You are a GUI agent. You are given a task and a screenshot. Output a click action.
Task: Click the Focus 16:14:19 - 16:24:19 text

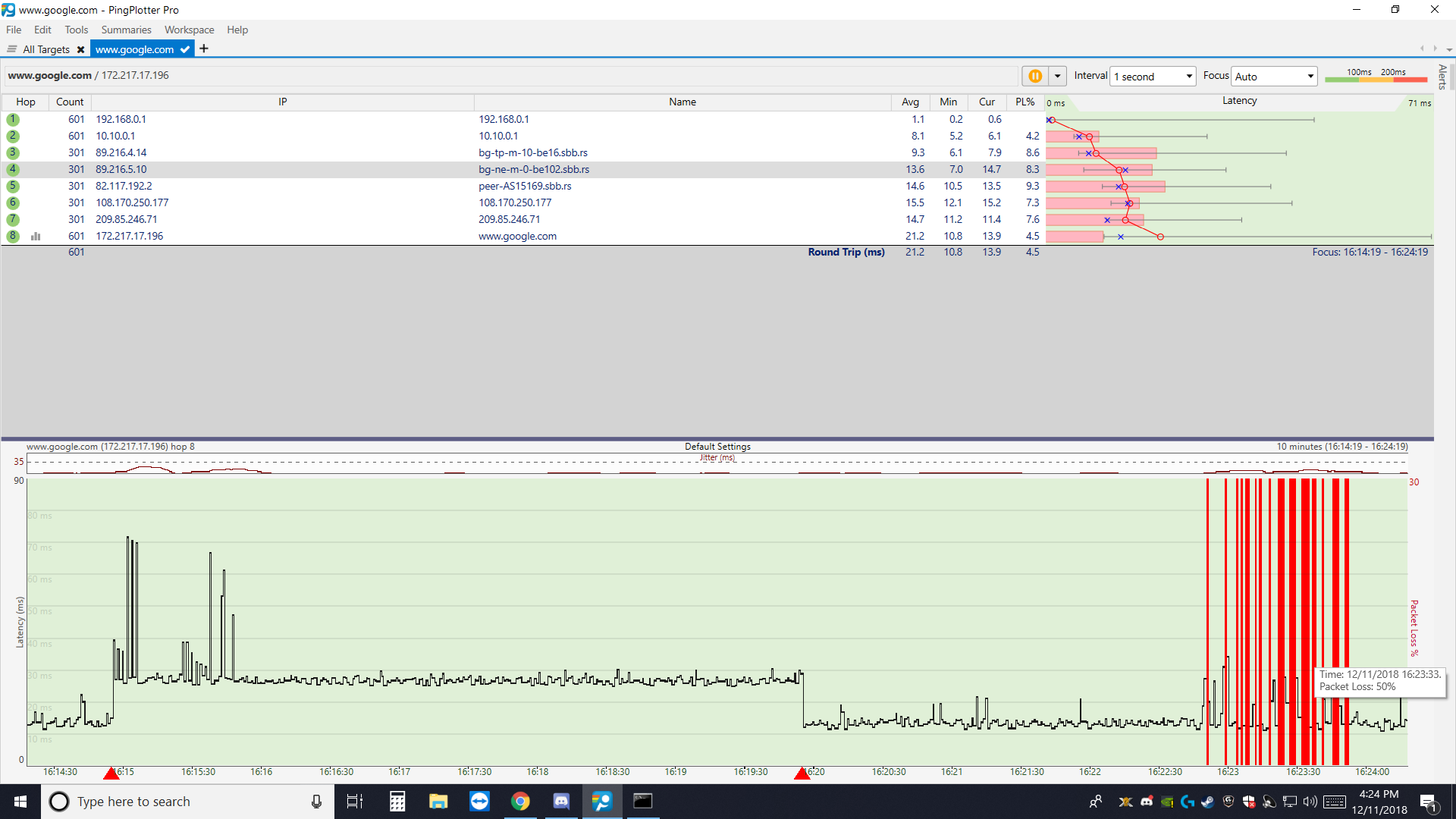(1370, 252)
